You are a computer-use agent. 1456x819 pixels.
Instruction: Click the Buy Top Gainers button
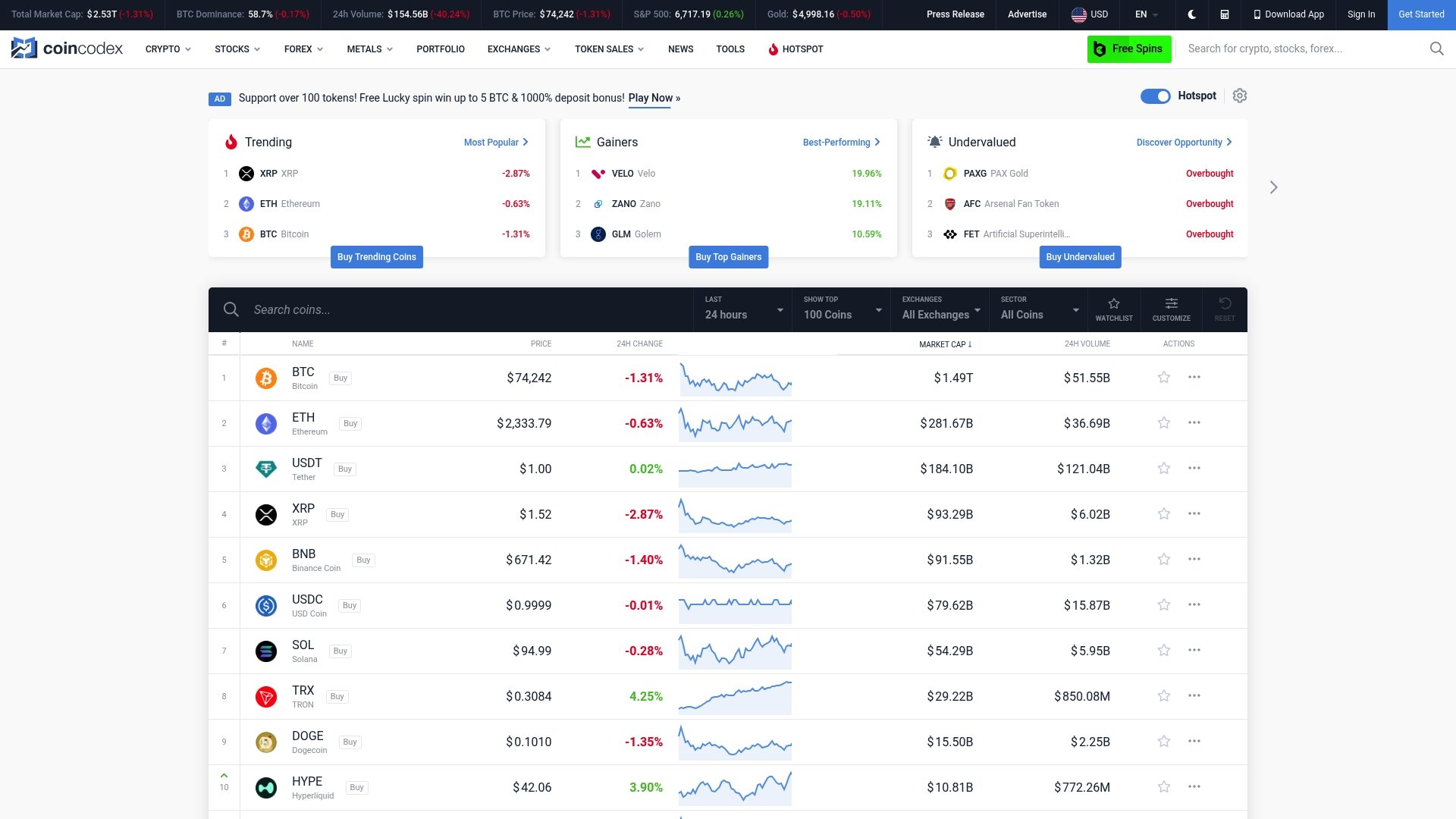click(x=728, y=256)
